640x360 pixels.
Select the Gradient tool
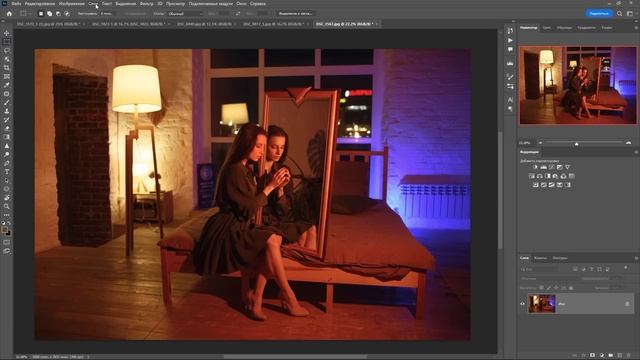point(7,137)
